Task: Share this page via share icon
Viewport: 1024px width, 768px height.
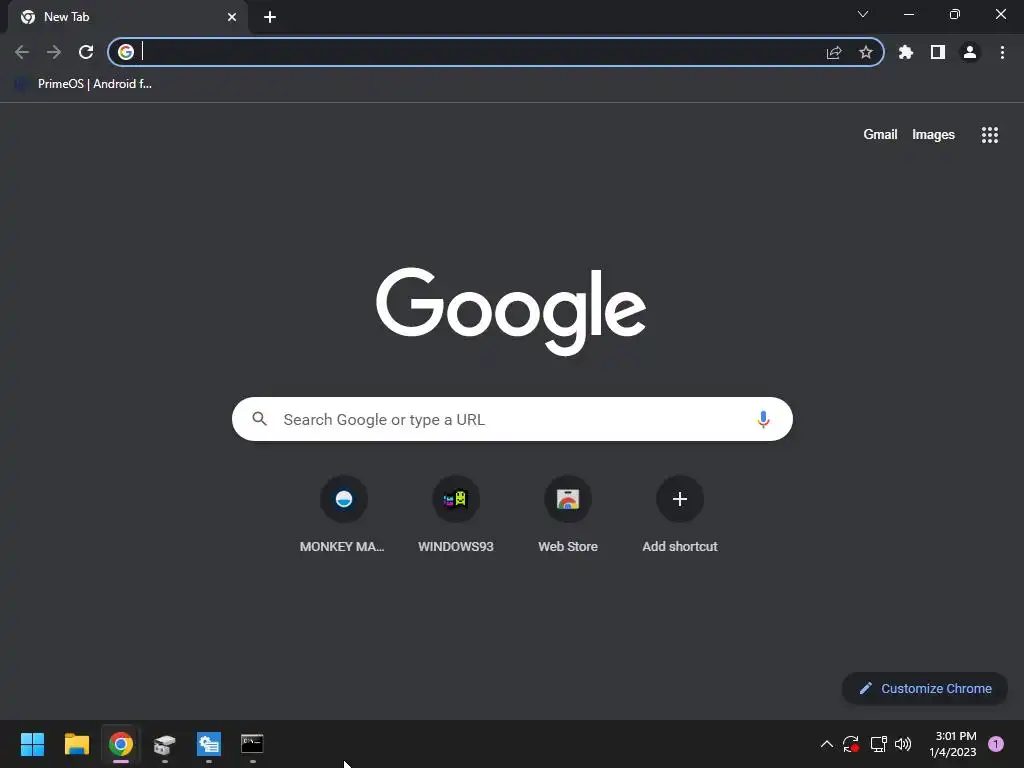Action: pyautogui.click(x=834, y=52)
